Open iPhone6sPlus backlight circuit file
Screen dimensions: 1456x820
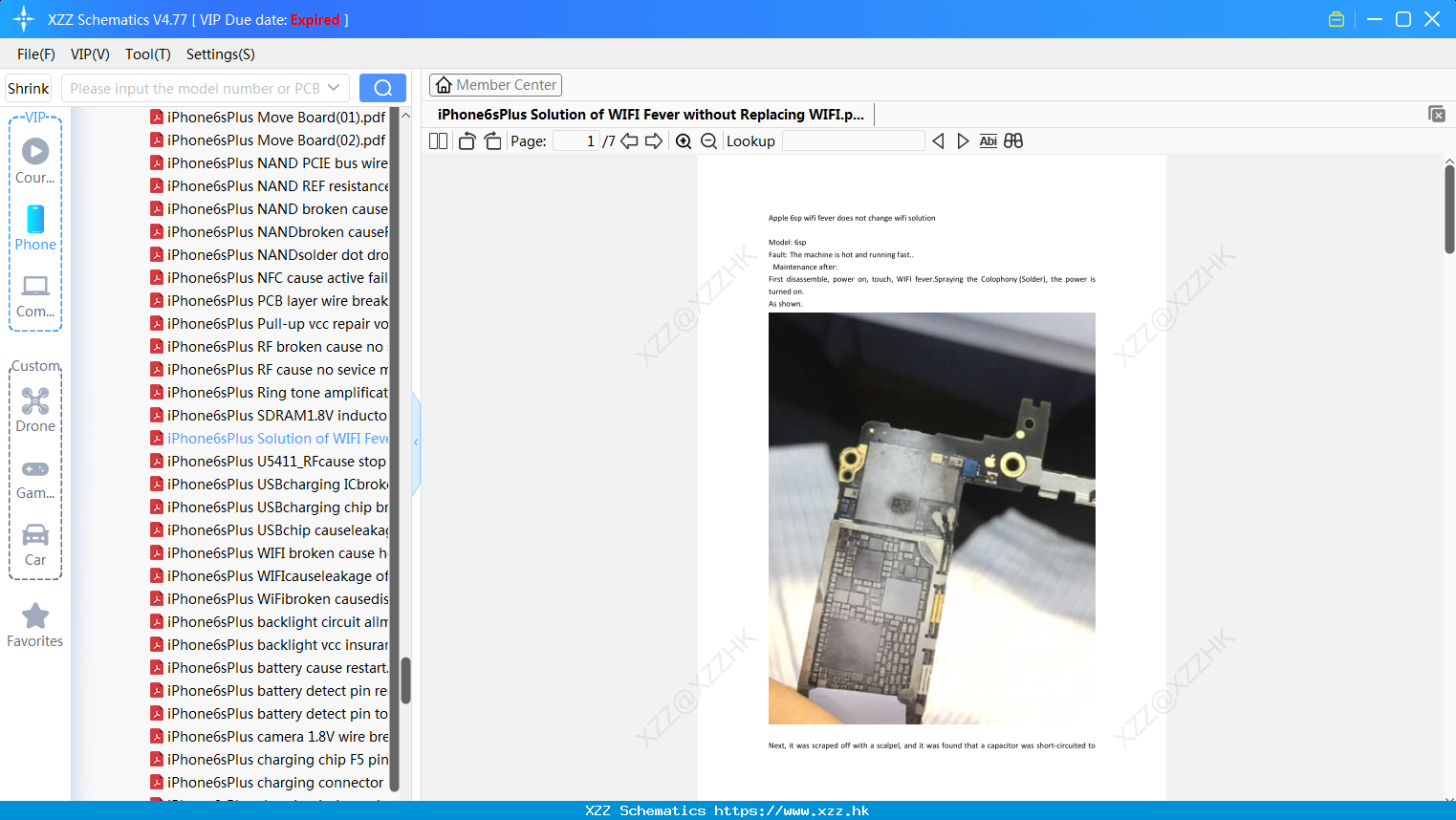coord(269,622)
